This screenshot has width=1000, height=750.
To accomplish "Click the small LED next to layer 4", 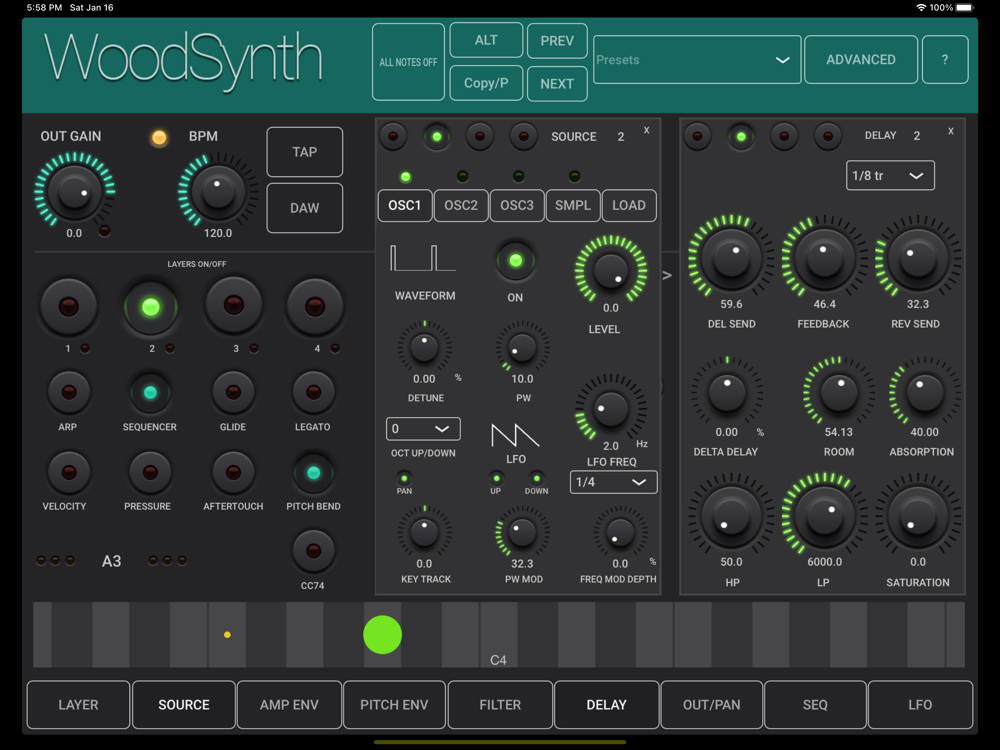I will click(335, 348).
